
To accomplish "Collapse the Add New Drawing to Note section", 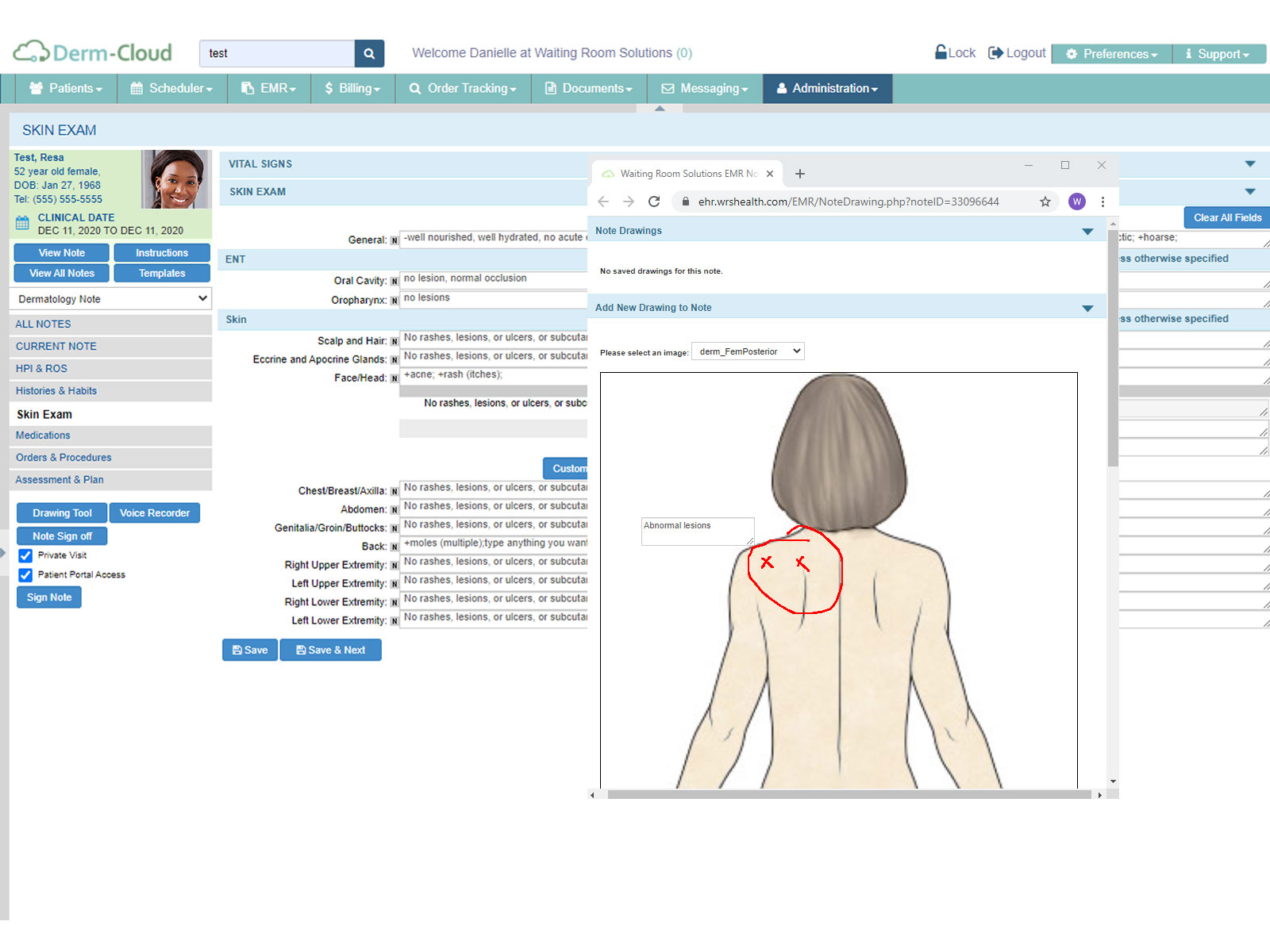I will coord(1087,309).
